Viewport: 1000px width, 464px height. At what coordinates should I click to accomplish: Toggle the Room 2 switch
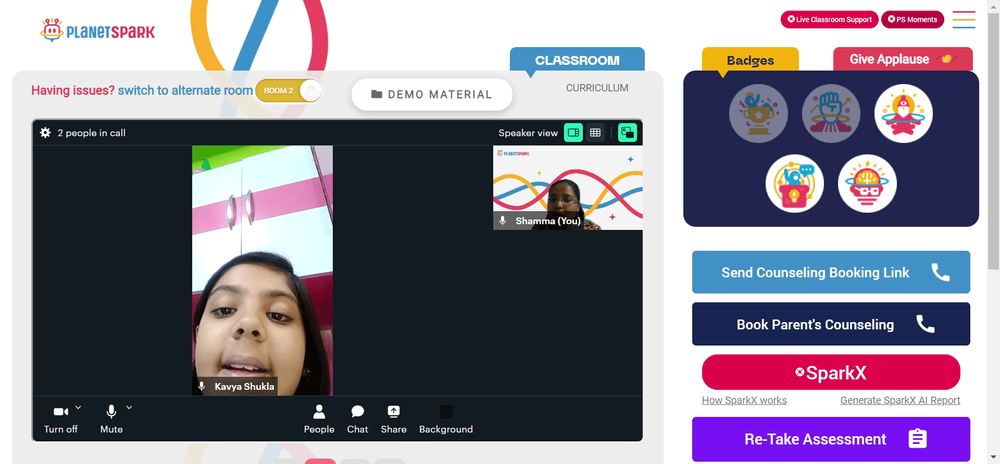(x=289, y=91)
